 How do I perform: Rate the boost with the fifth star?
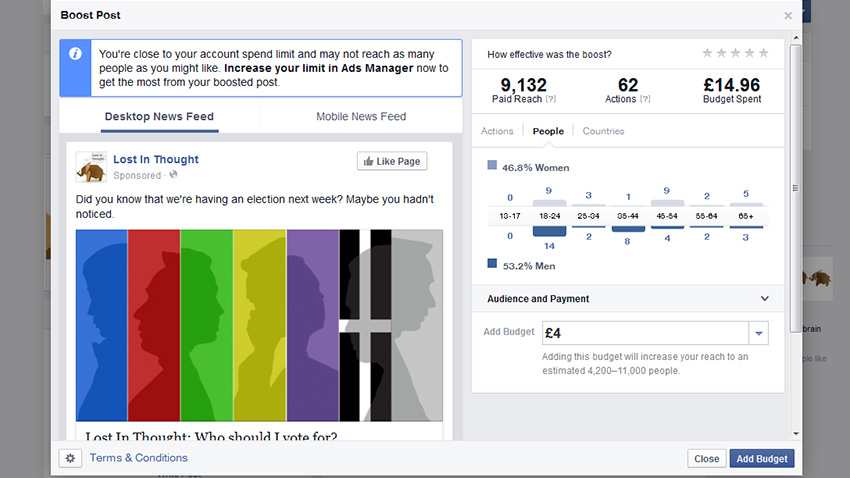point(764,53)
